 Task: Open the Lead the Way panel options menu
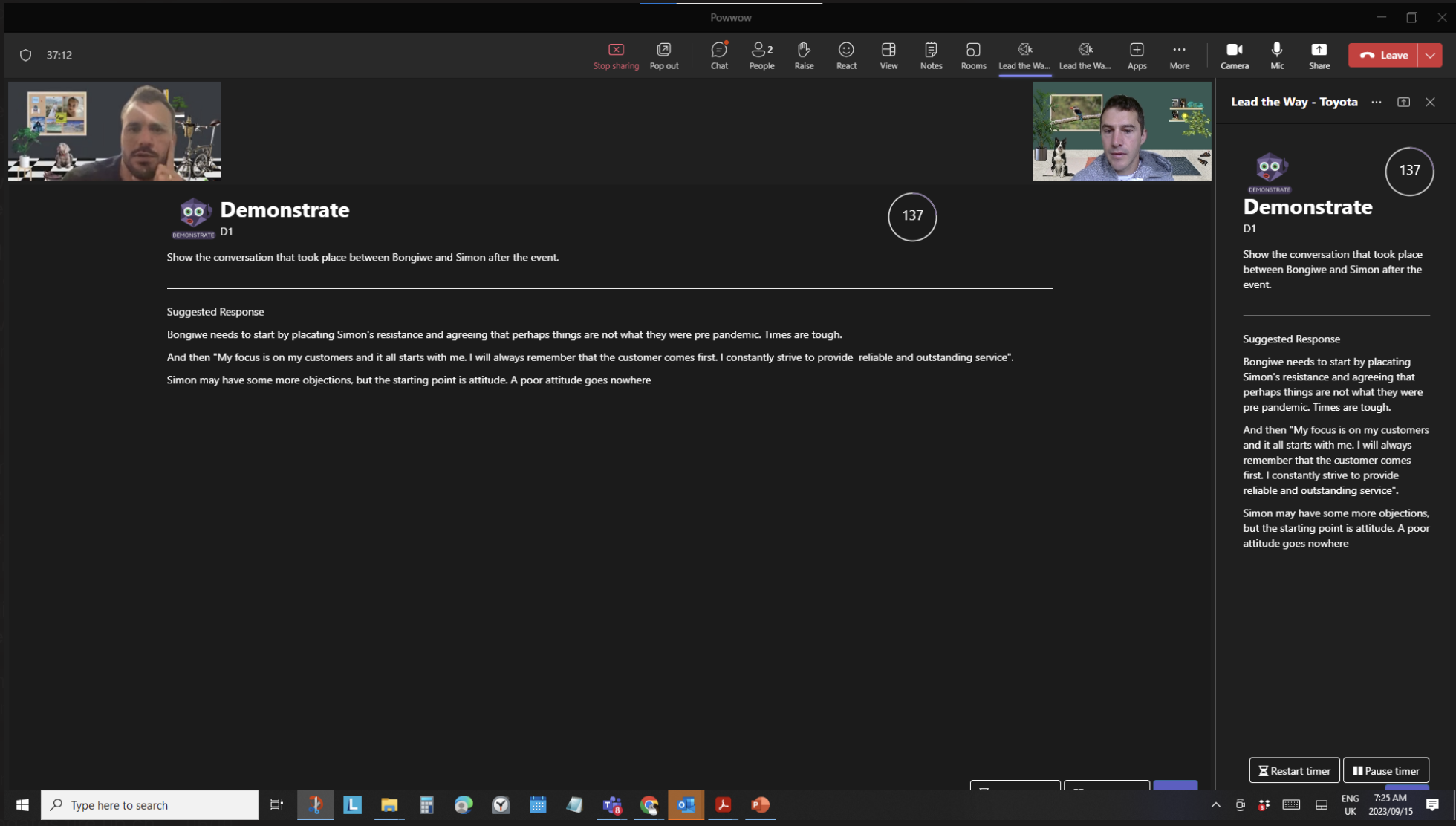point(1377,102)
